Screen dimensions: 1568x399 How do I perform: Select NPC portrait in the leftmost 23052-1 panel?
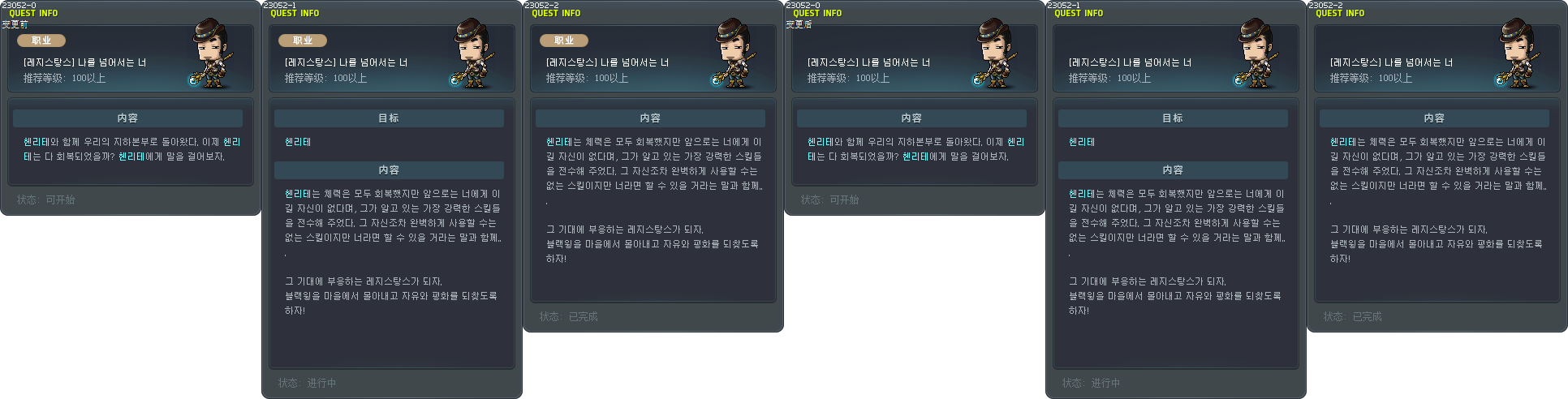click(474, 54)
